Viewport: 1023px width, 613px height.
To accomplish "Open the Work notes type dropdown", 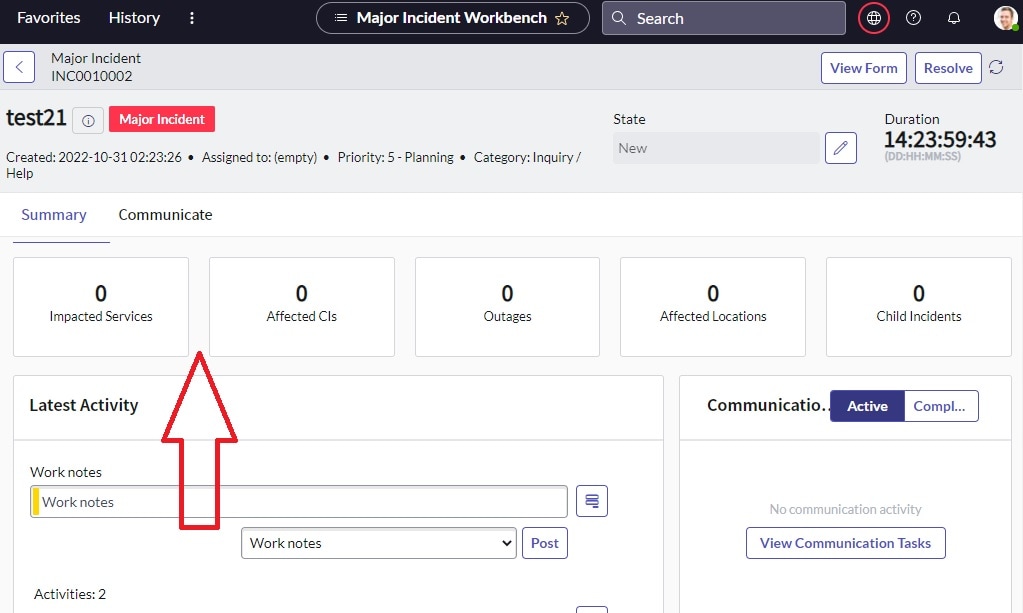I will (378, 543).
